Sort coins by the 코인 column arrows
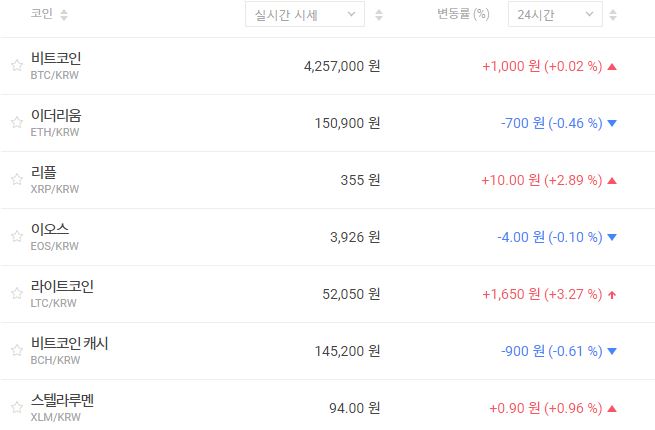The image size is (655, 430). (65, 15)
